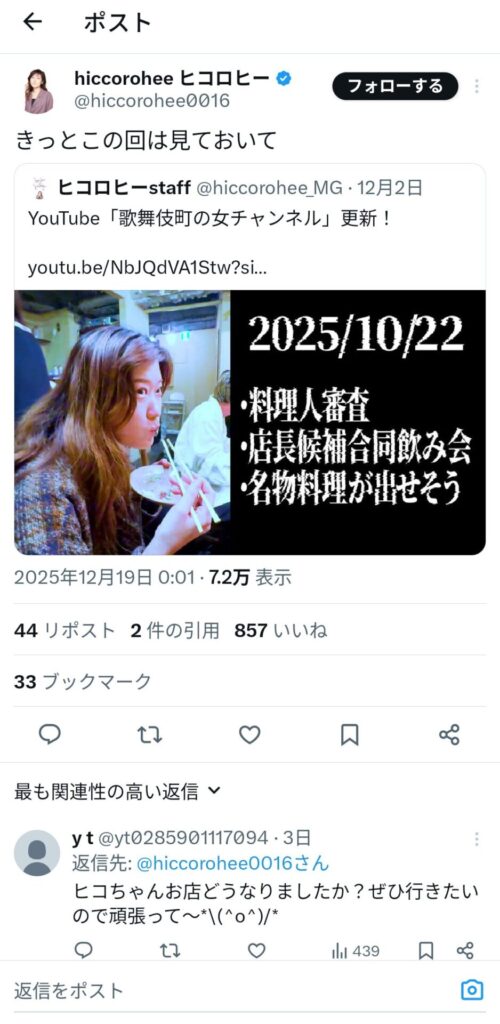Image resolution: width=500 pixels, height=1024 pixels.
Task: Like the main post with the heart icon
Action: point(249,735)
